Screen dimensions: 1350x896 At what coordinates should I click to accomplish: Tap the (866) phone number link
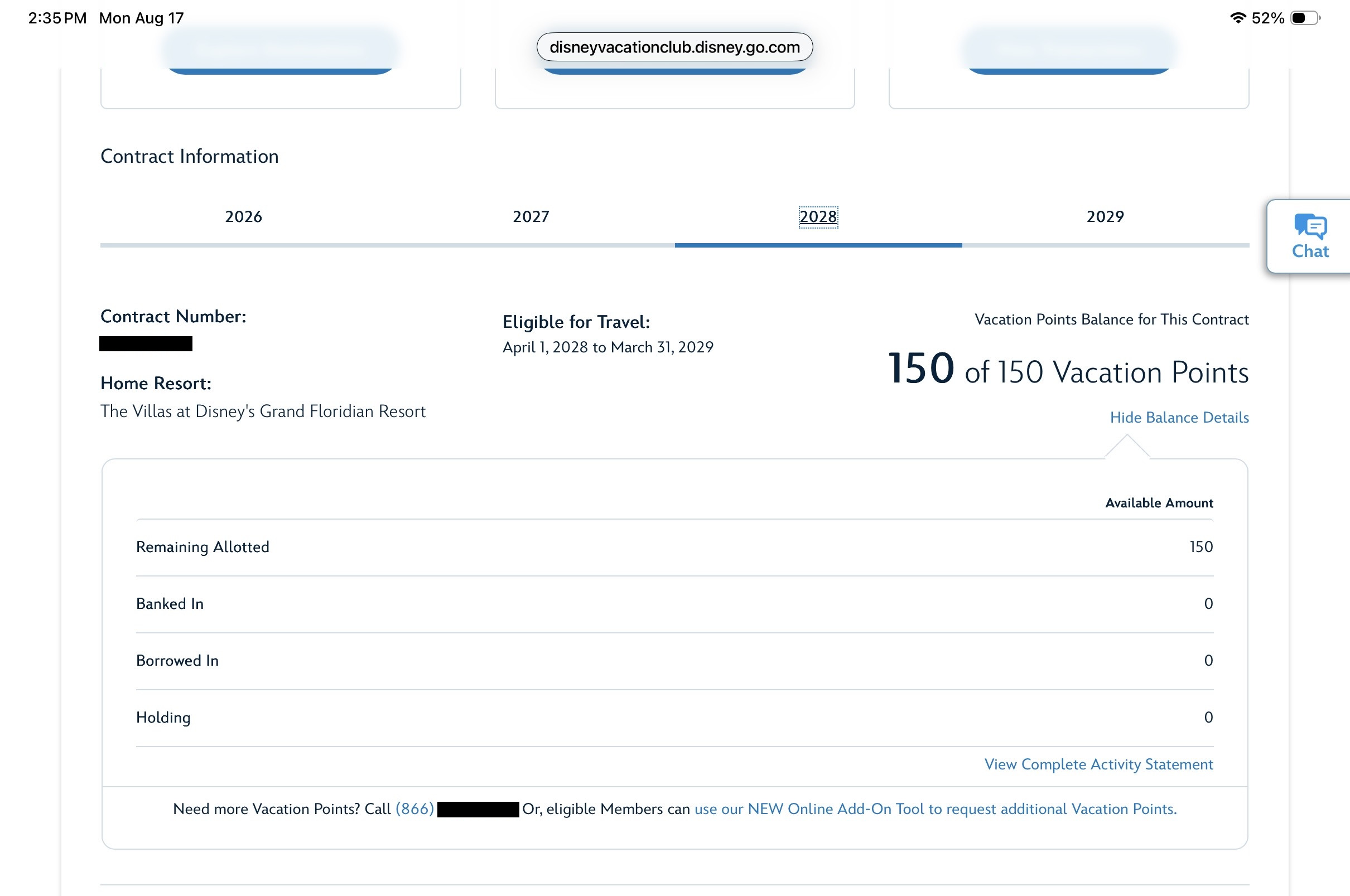pos(414,809)
